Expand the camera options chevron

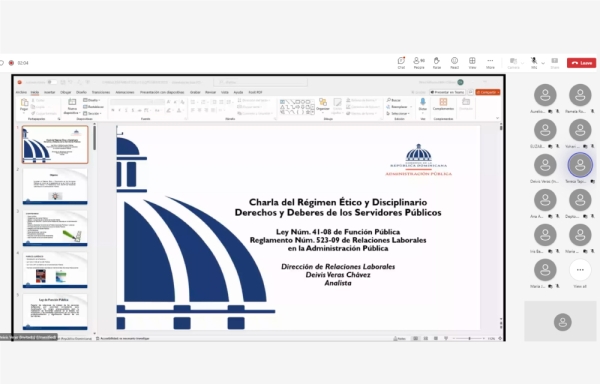pyautogui.click(x=523, y=63)
